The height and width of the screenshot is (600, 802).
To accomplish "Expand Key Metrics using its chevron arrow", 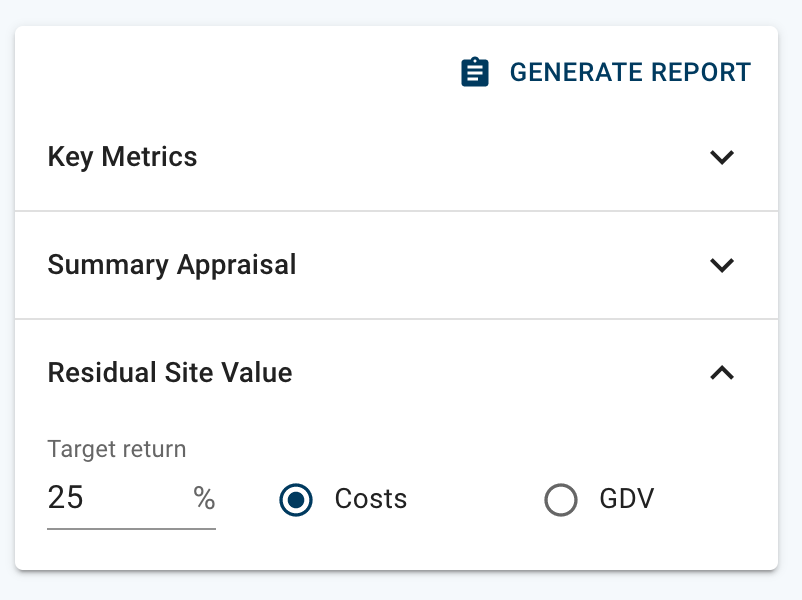I will pyautogui.click(x=722, y=157).
